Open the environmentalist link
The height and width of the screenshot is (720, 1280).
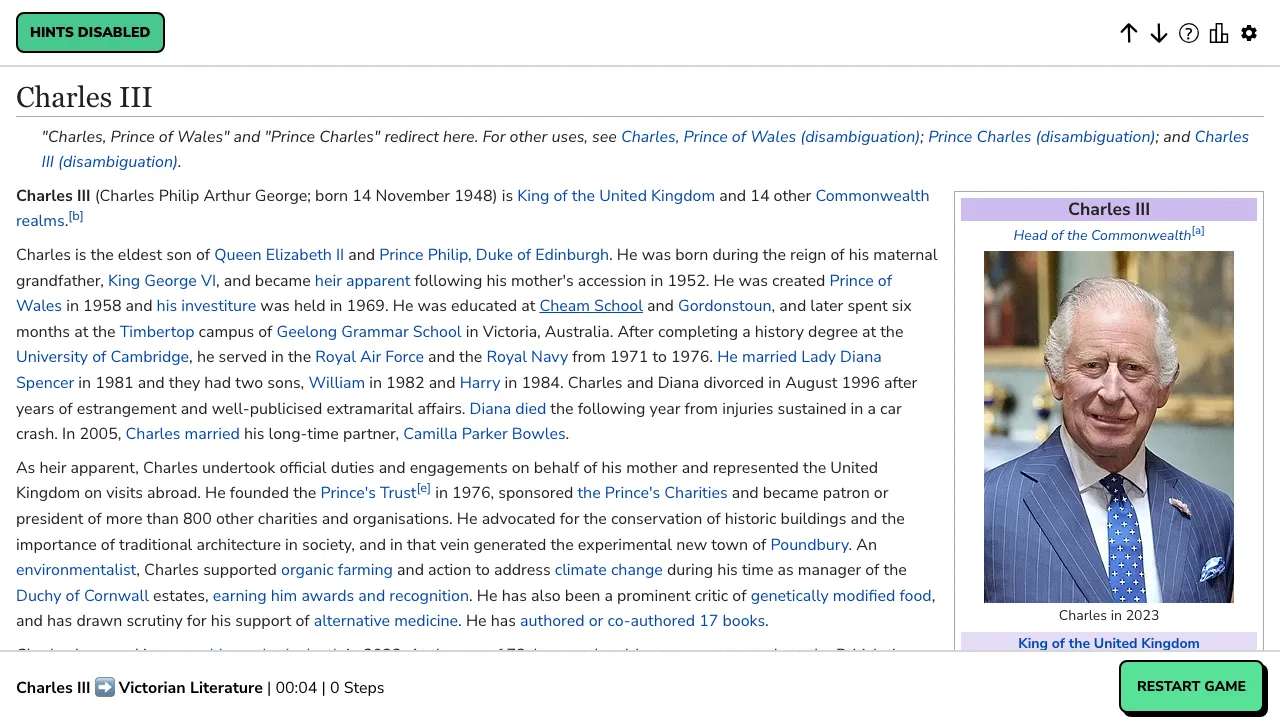pyautogui.click(x=76, y=570)
